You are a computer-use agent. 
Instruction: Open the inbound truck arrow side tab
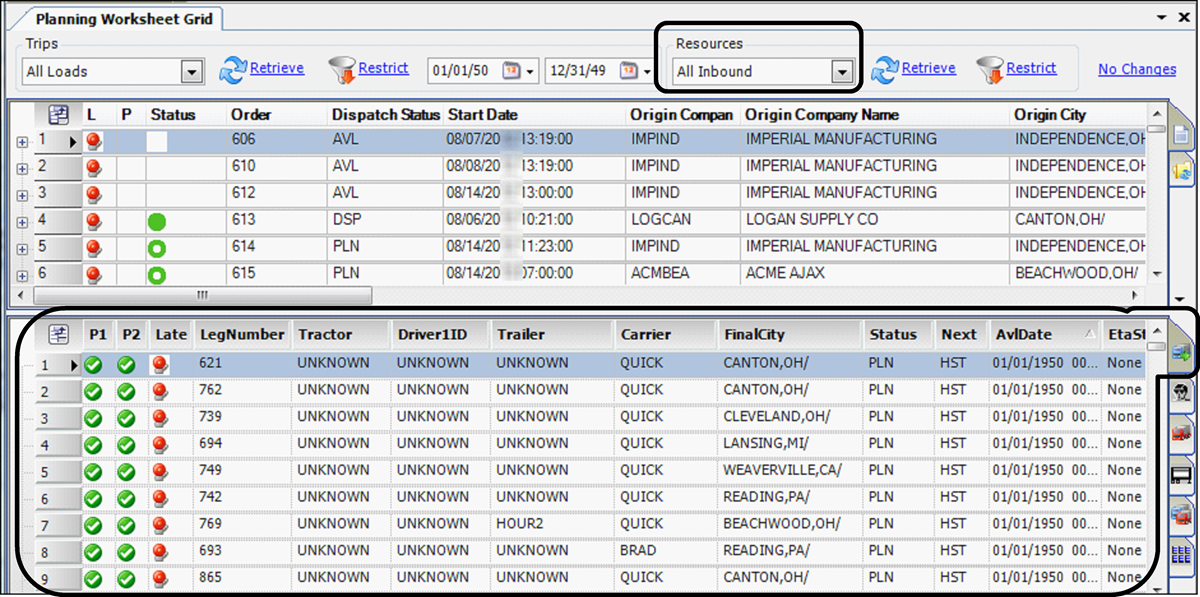click(x=1180, y=351)
